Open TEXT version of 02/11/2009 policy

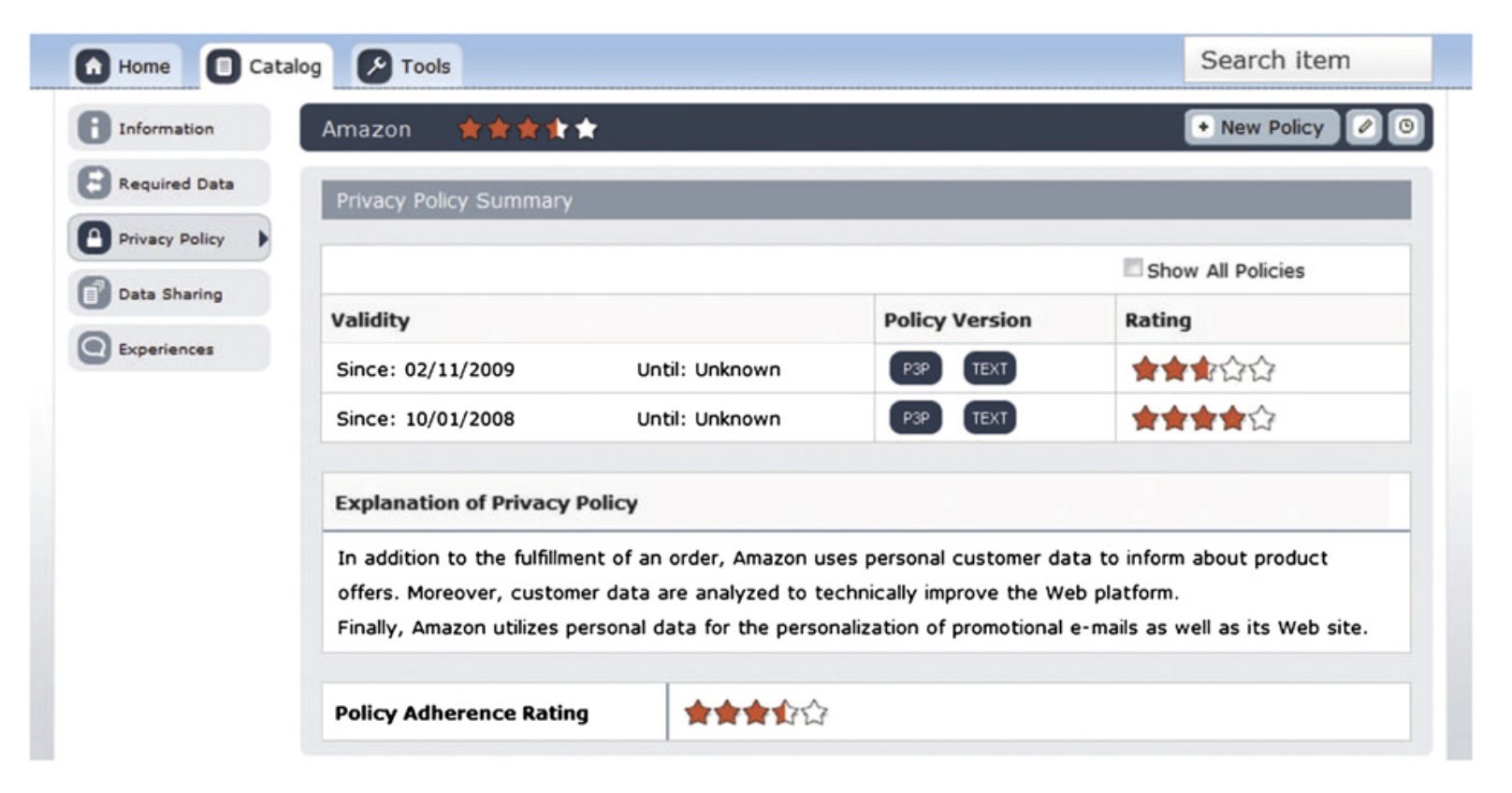point(989,368)
